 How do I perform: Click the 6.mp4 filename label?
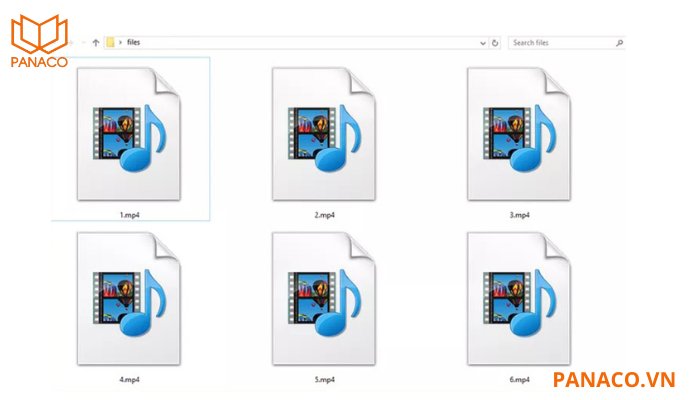(x=520, y=380)
